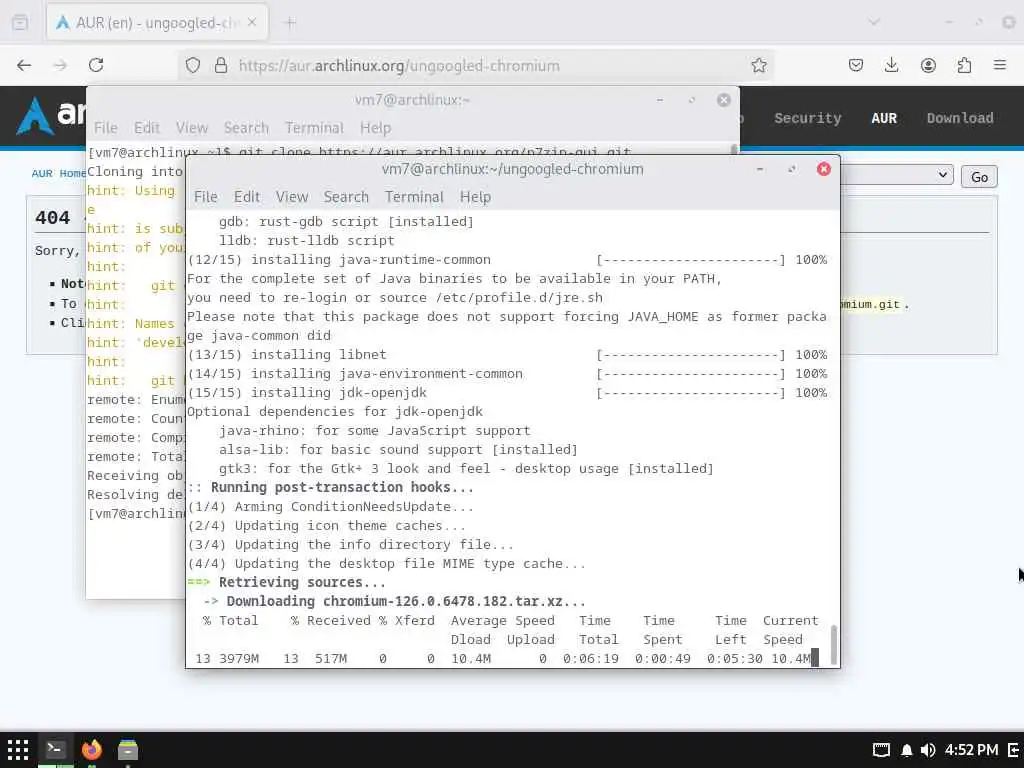The width and height of the screenshot is (1024, 768).
Task: Open the dropdown beside Go button
Action: tap(896, 175)
